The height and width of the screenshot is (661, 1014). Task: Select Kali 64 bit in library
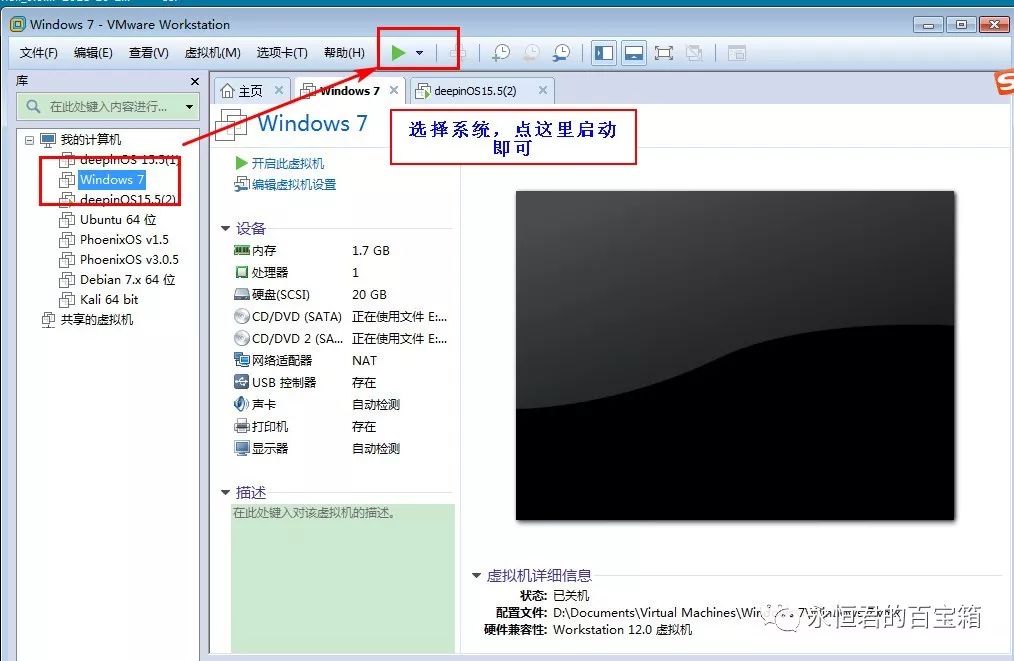109,299
